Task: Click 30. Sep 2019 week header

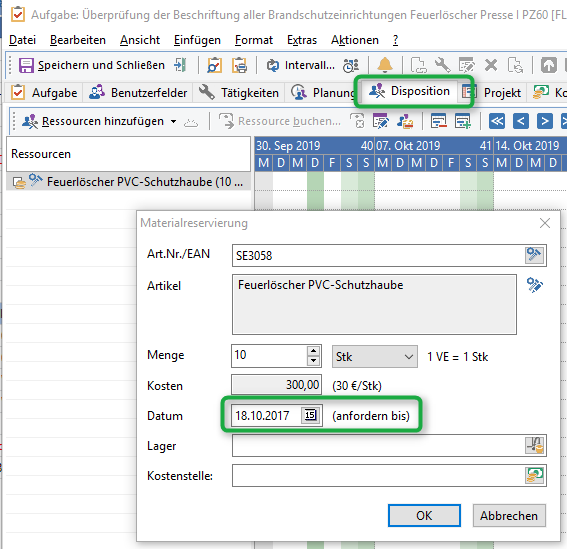Action: 315,146
